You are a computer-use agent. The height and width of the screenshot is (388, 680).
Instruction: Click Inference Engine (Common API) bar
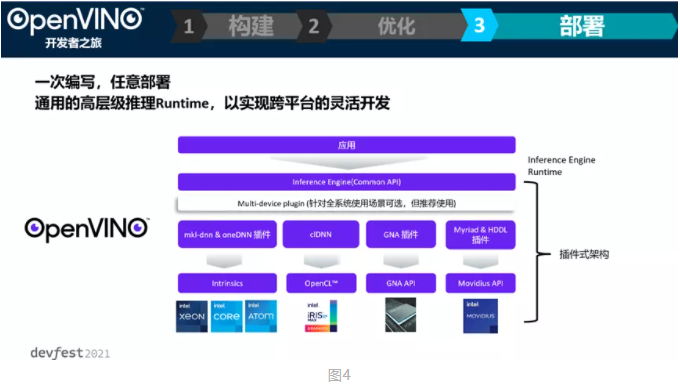[x=347, y=182]
